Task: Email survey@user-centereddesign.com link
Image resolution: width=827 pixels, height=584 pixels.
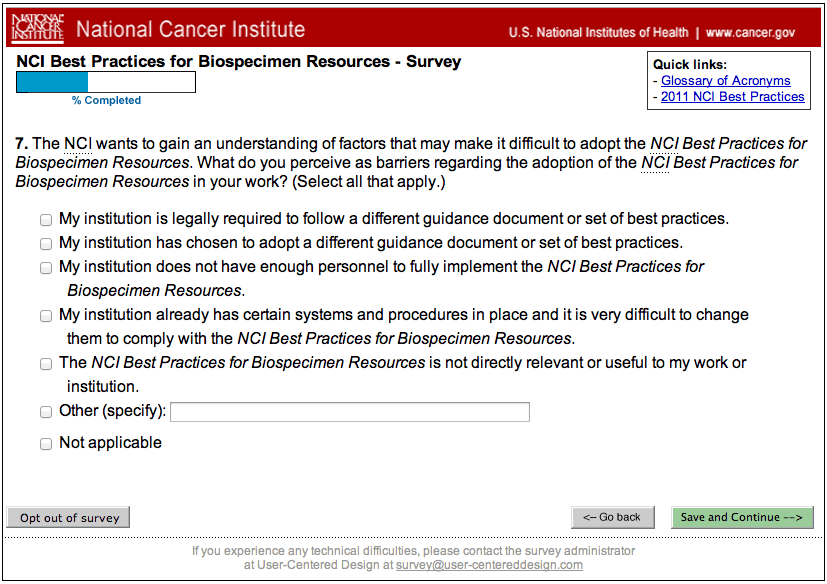Action: (489, 565)
